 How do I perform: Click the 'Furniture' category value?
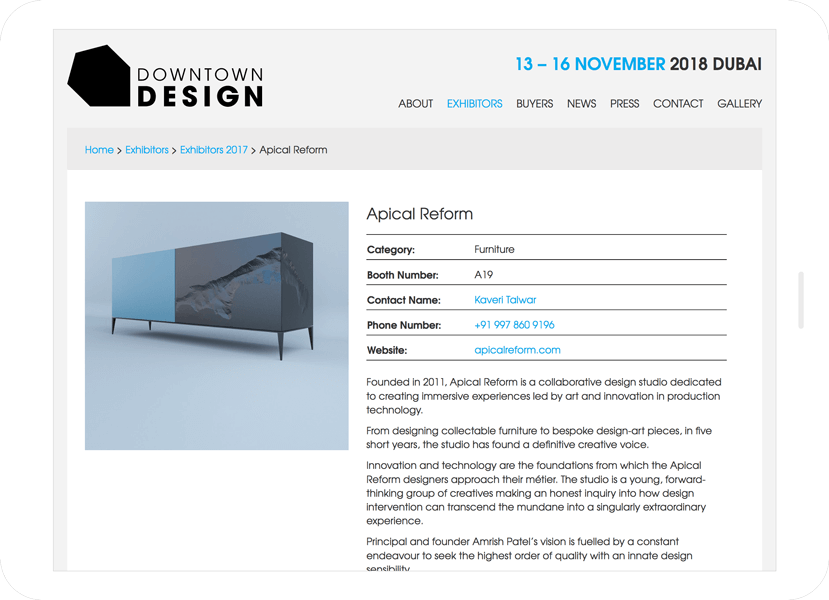494,249
